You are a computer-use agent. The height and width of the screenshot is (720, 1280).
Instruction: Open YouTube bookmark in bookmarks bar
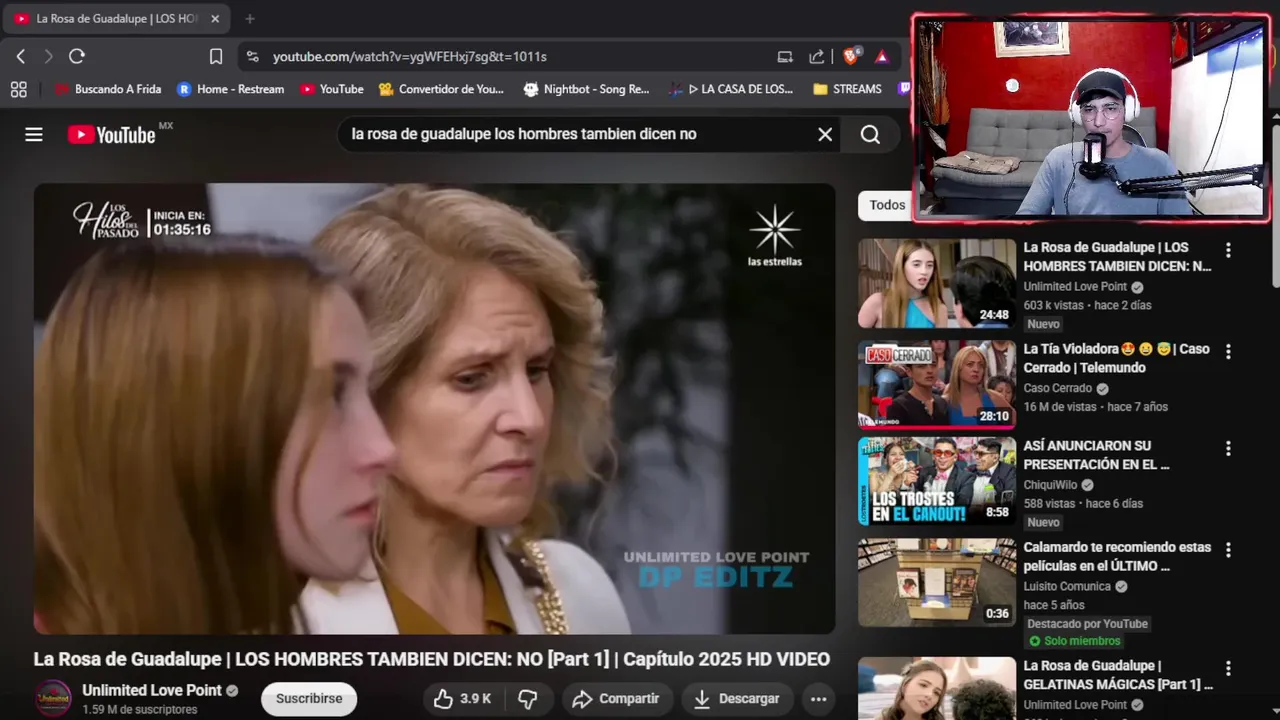(331, 89)
